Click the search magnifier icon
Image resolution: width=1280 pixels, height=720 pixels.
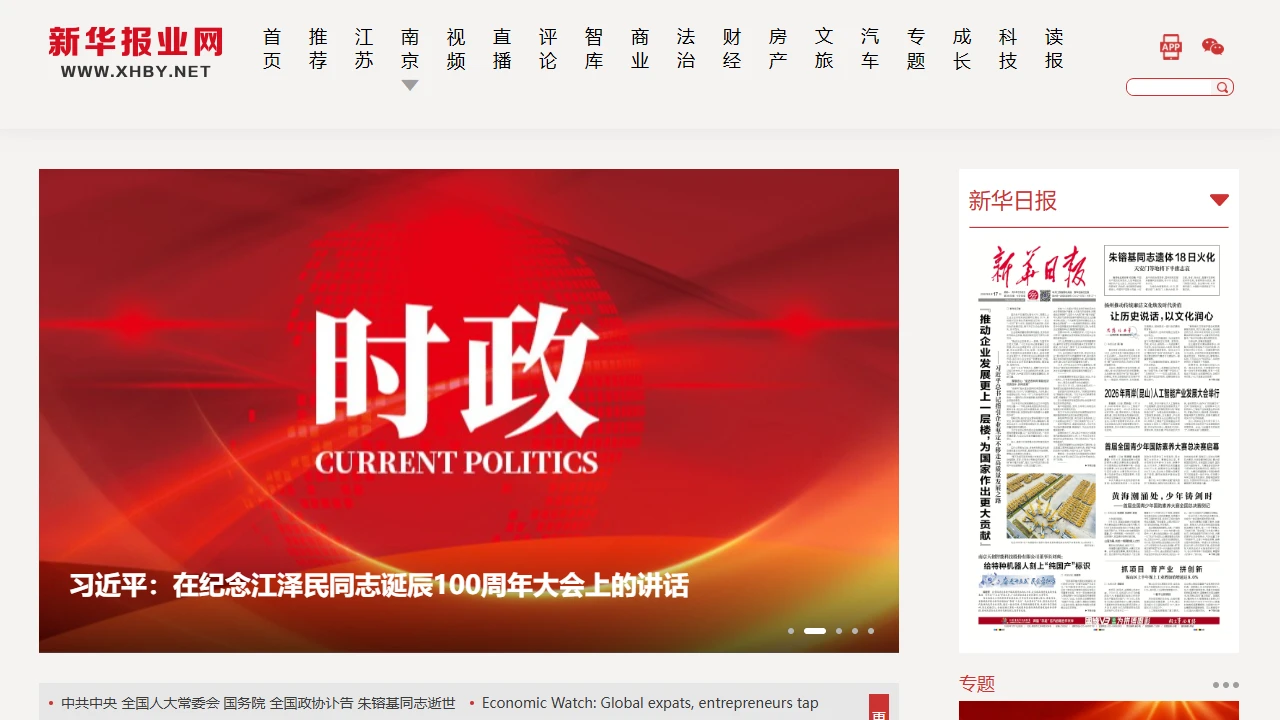pos(1222,88)
